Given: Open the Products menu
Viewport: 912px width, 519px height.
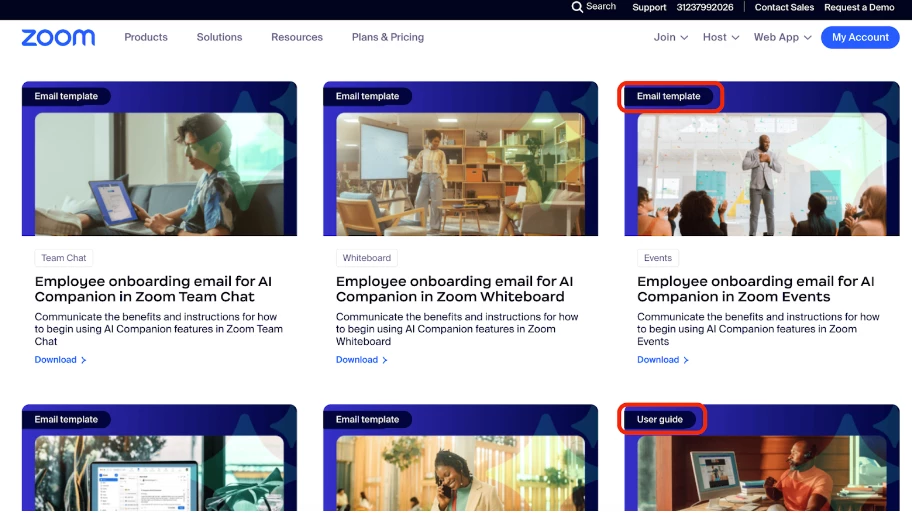Looking at the screenshot, I should coord(146,37).
